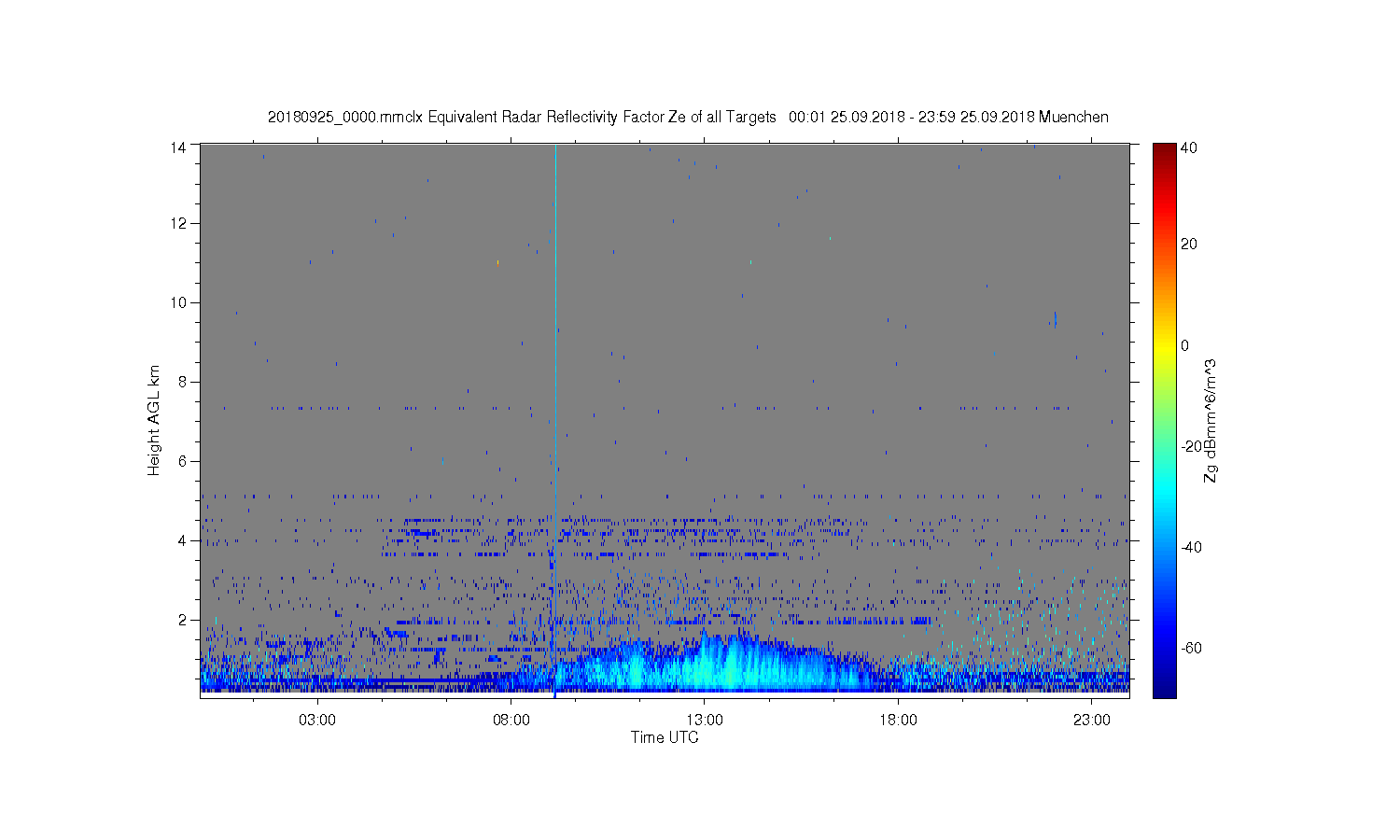Click the thin vertical line near 09:00
Screen dimensions: 1400x840
click(555, 420)
